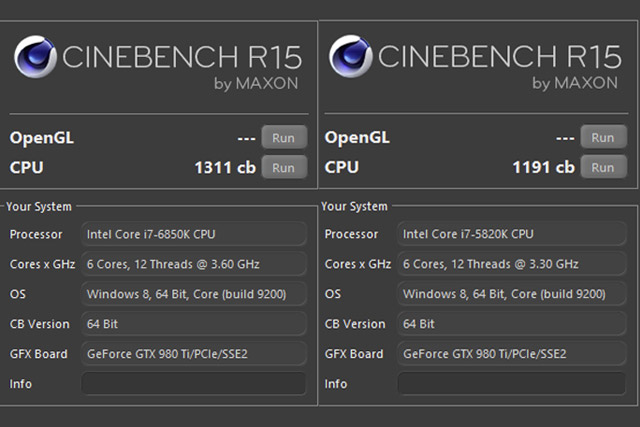This screenshot has width=640, height=427.
Task: Run the CPU test scoring 1191 cb
Action: 602,167
